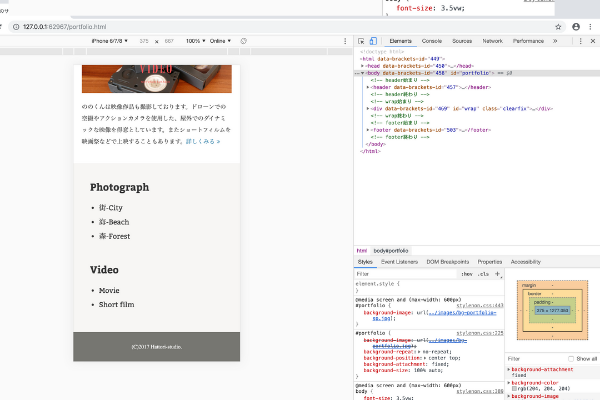Open the Accessibility sub-tab
This screenshot has width=600, height=400.
[x=525, y=262]
